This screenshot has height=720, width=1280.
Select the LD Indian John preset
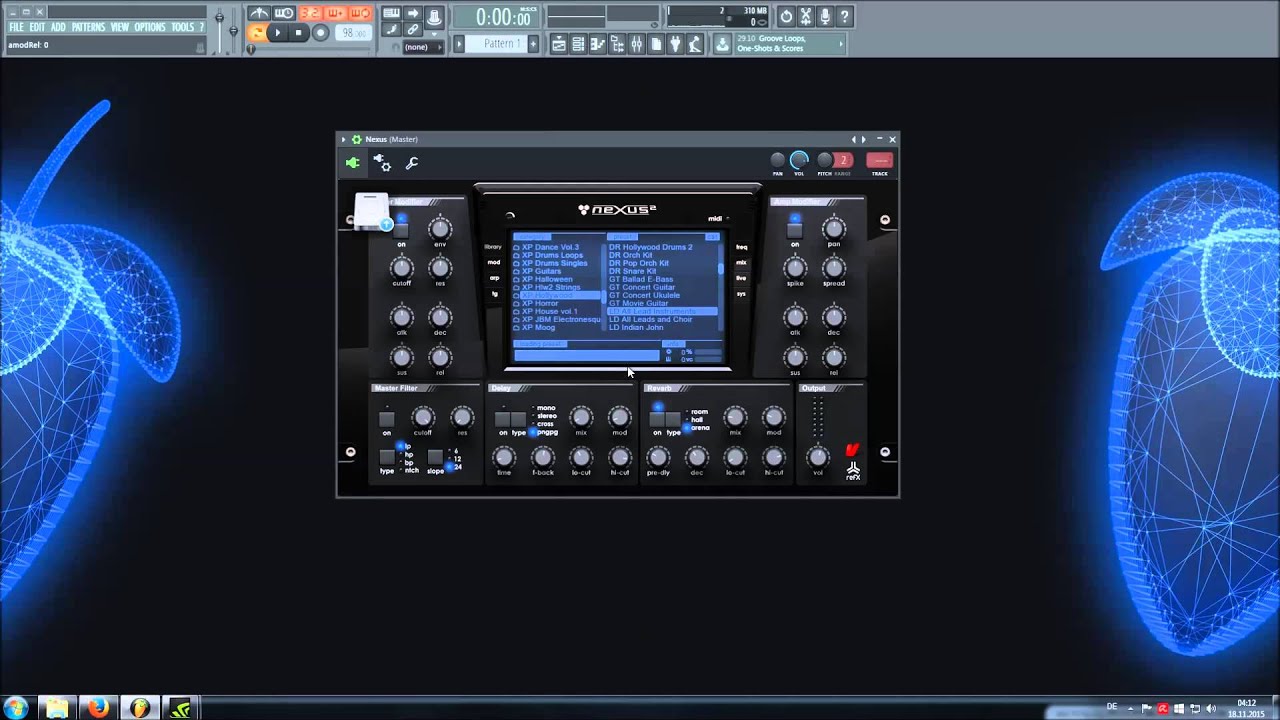click(636, 327)
